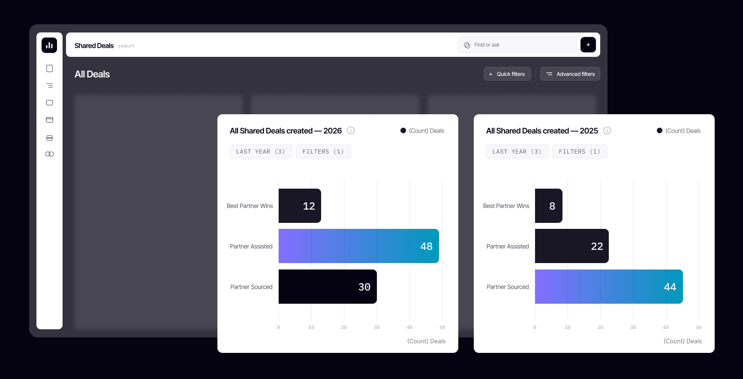Click Partner Sourced label on 2026 chart

(251, 287)
